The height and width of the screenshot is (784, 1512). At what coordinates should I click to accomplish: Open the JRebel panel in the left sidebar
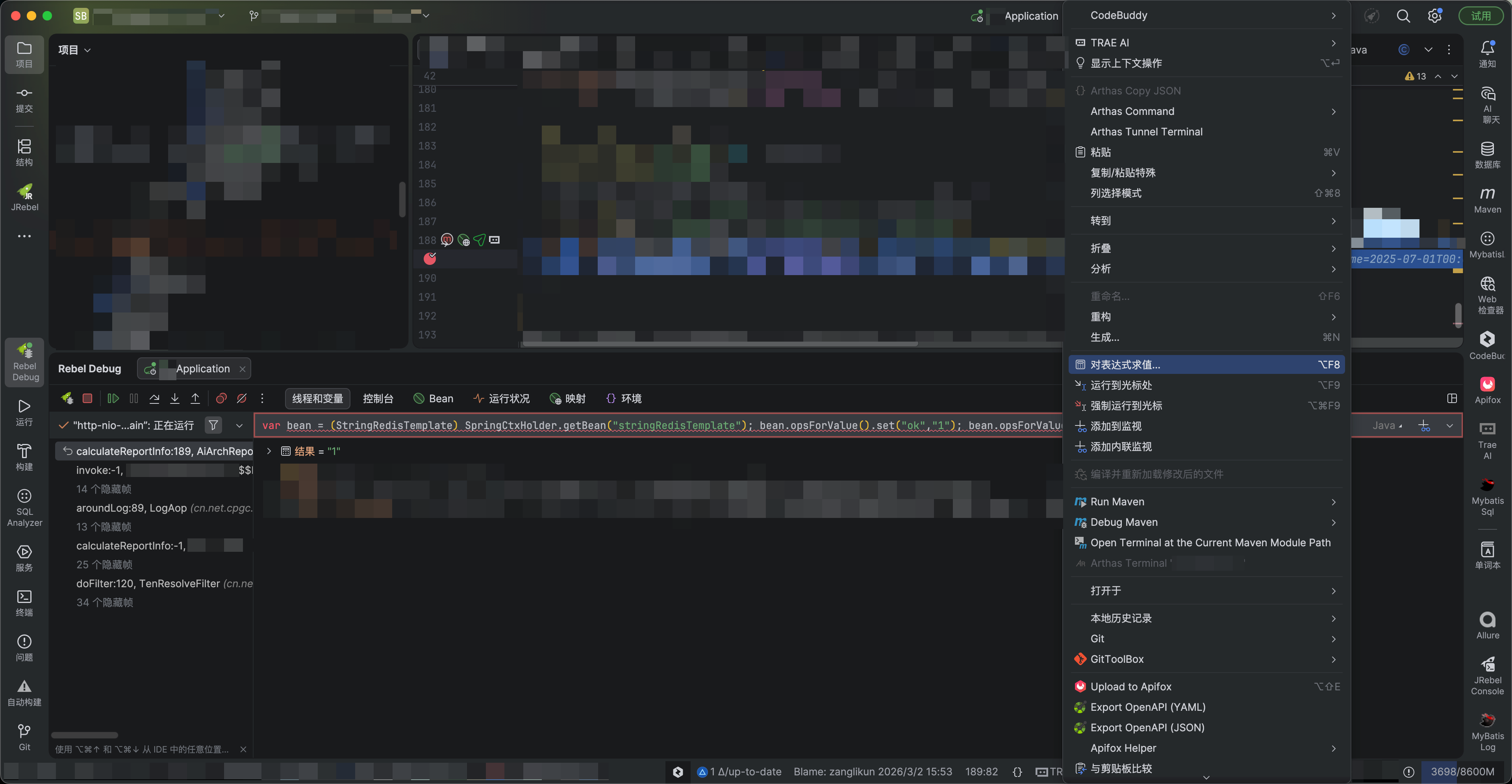(x=24, y=197)
